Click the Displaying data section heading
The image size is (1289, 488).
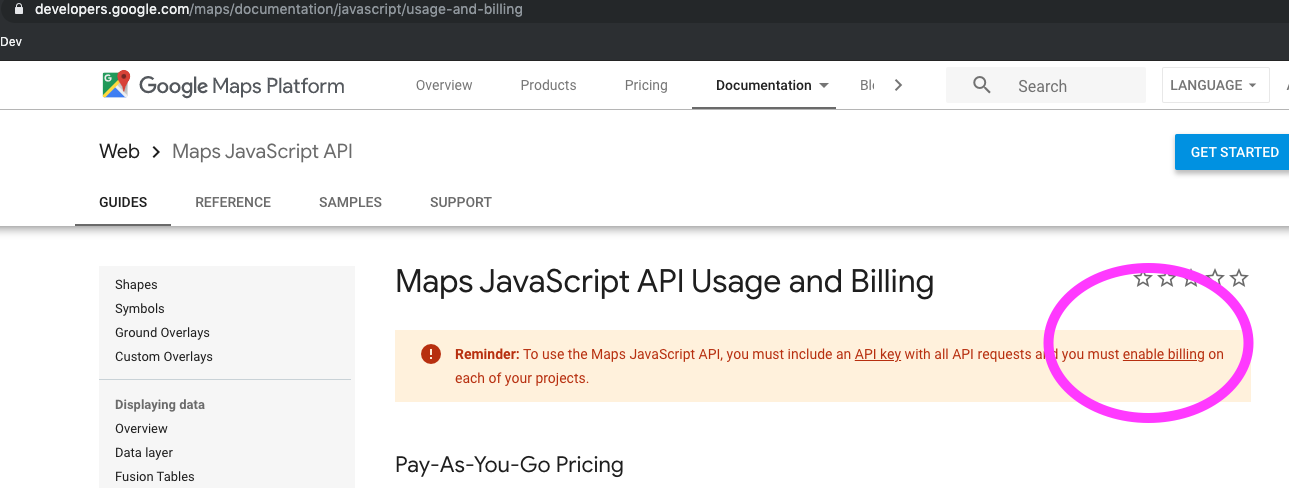pos(160,405)
